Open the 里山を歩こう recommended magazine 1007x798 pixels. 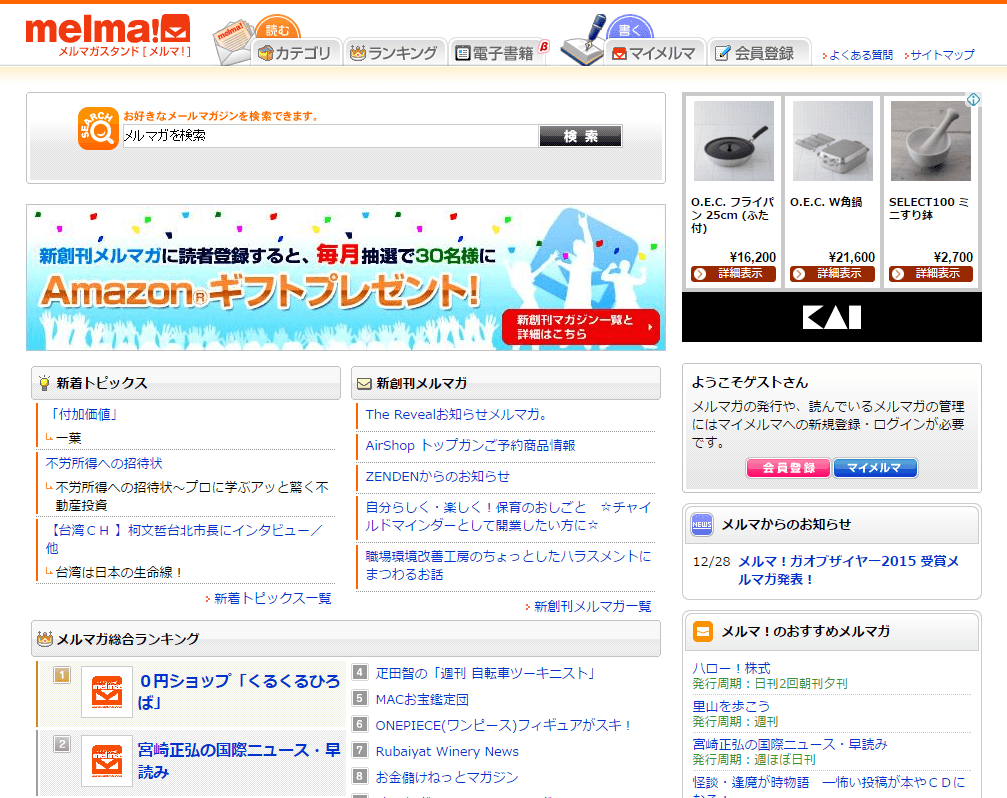click(x=730, y=706)
